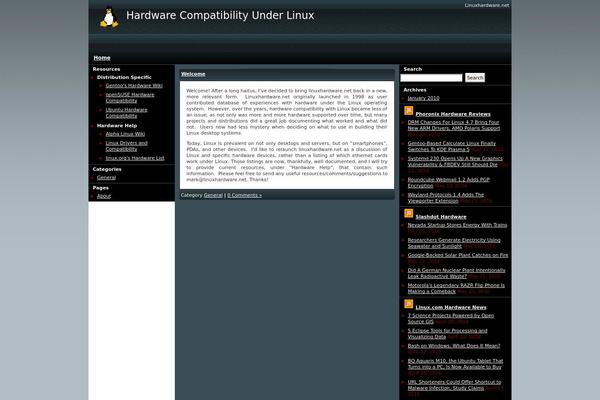
Task: Open the Phoronix Hardware Reviews RSS icon
Action: click(408, 111)
